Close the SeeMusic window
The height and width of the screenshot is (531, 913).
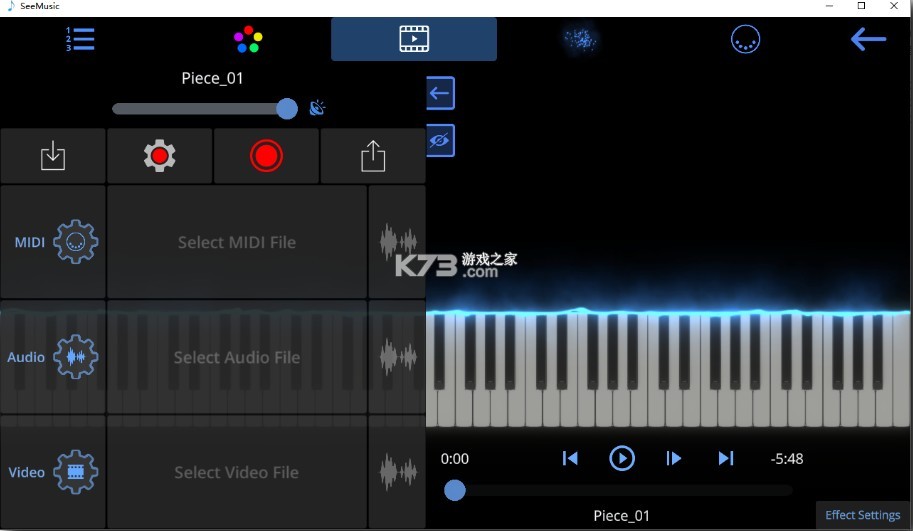pyautogui.click(x=894, y=6)
